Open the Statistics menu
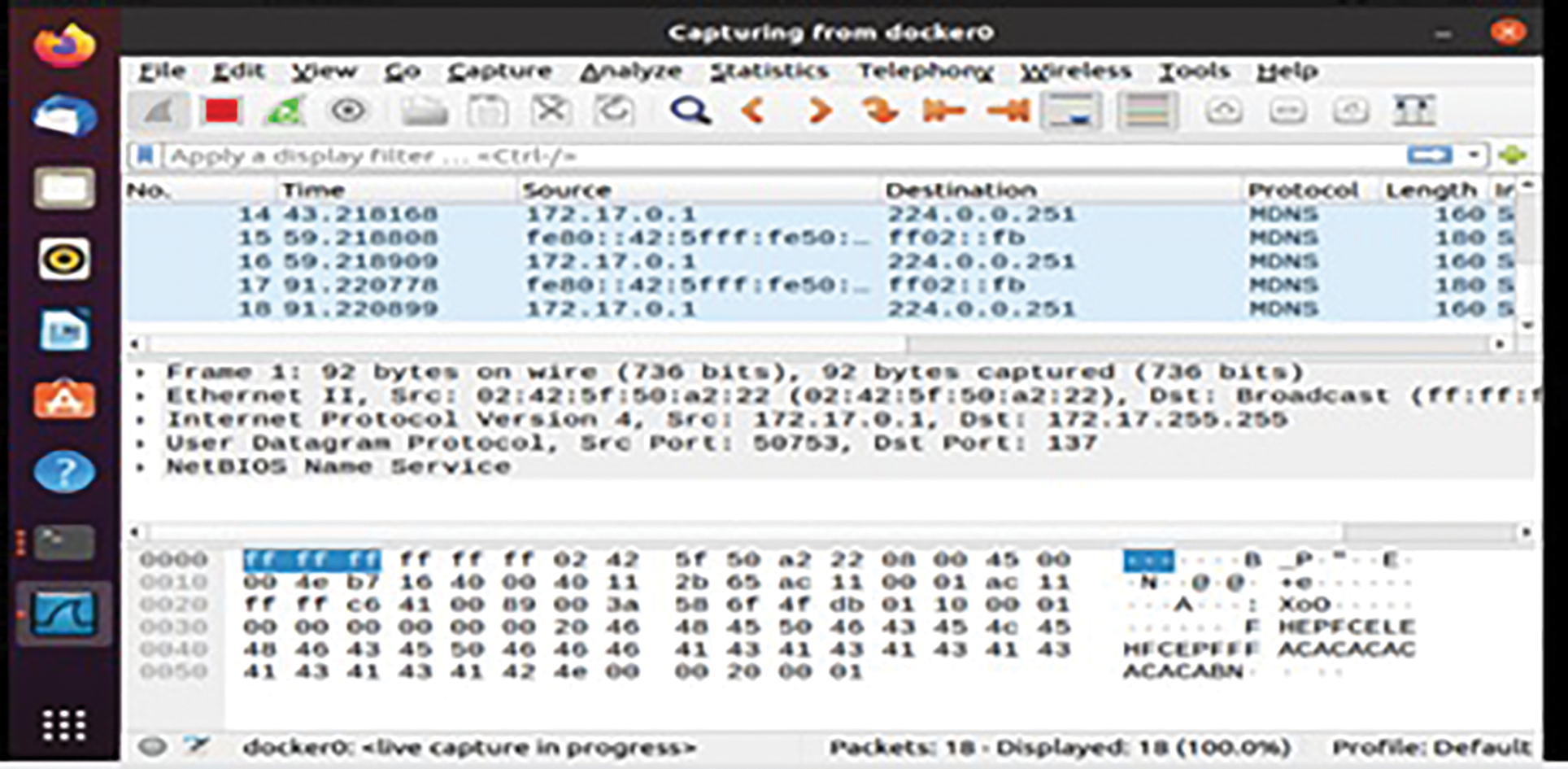This screenshot has width=1568, height=769. 769,72
